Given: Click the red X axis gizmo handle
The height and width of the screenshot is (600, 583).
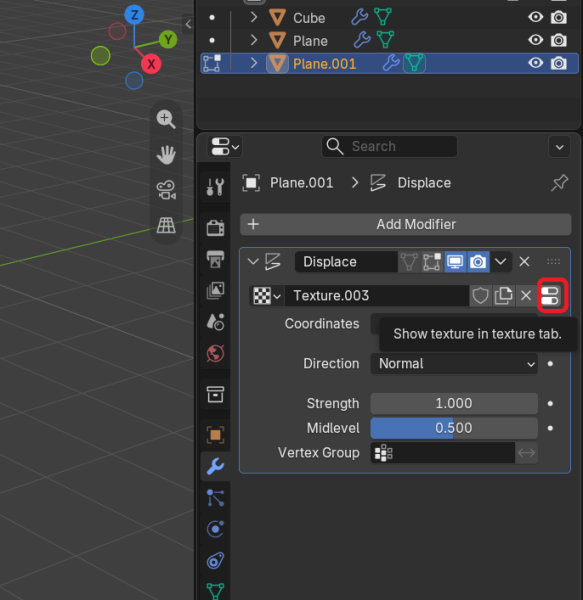Looking at the screenshot, I should (x=151, y=64).
